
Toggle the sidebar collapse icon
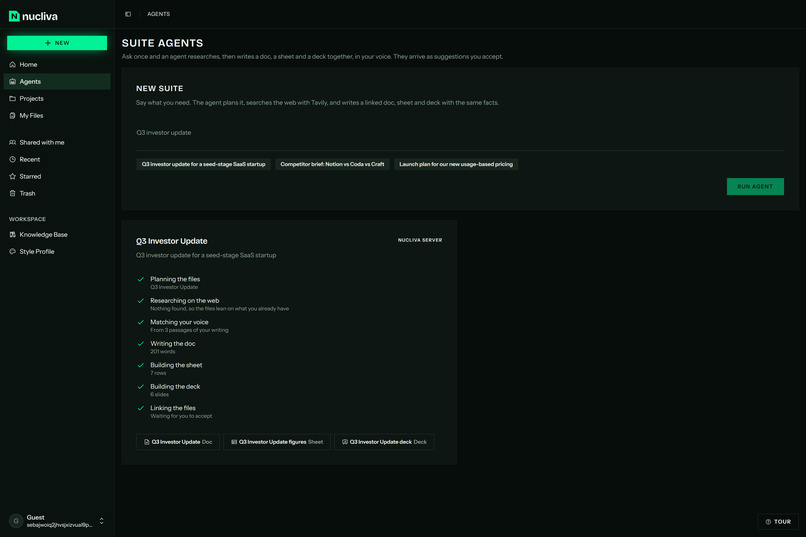point(128,14)
